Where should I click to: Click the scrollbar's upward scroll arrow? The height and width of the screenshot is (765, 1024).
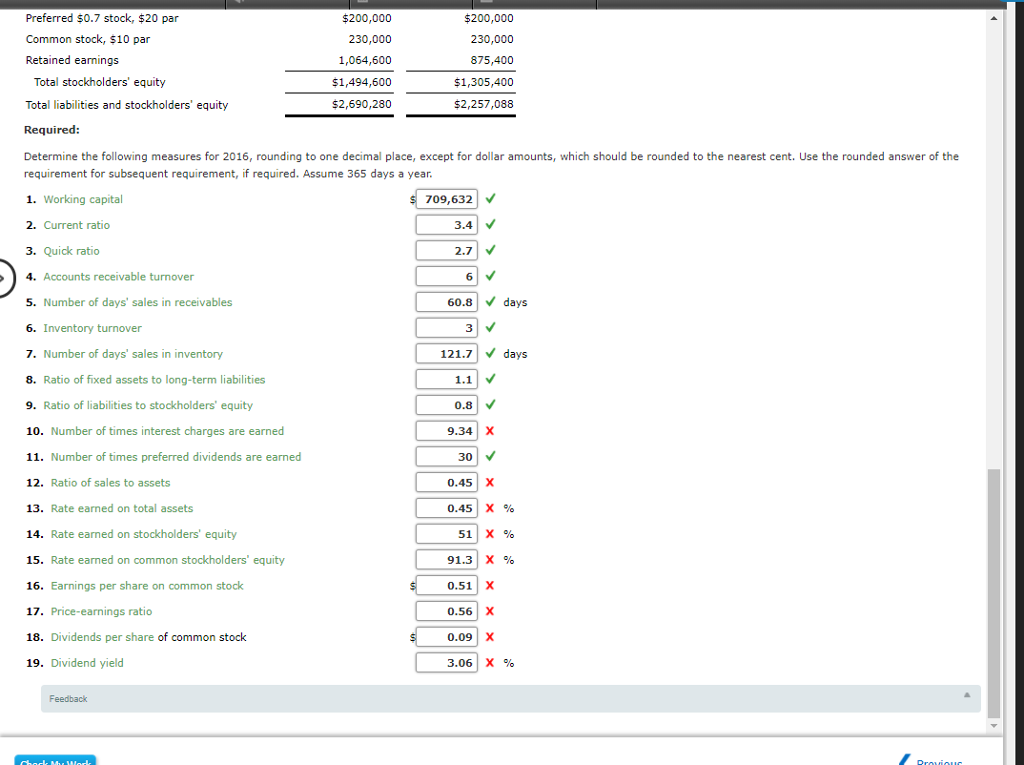(994, 17)
